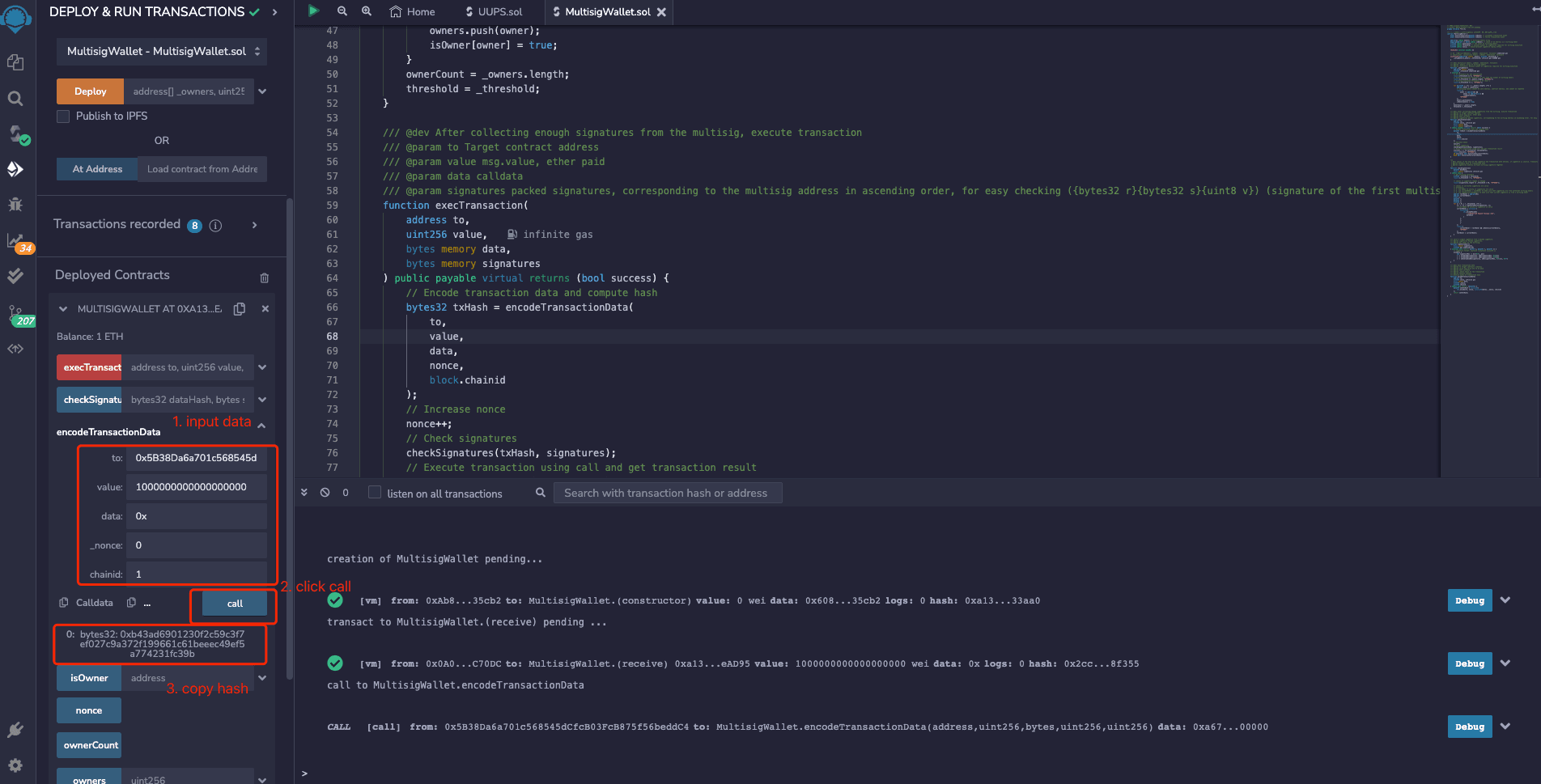Clear the terminal console

[x=325, y=492]
